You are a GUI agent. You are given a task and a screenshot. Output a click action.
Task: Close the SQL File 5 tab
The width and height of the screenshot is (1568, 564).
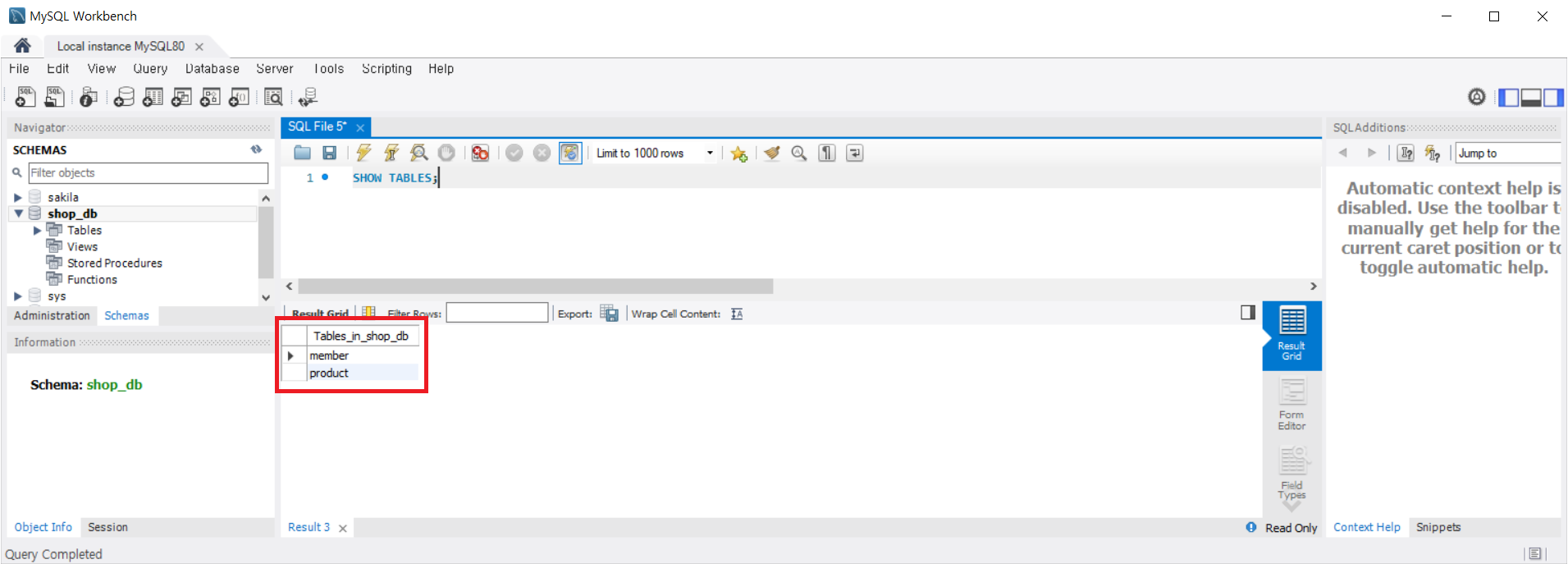[360, 127]
